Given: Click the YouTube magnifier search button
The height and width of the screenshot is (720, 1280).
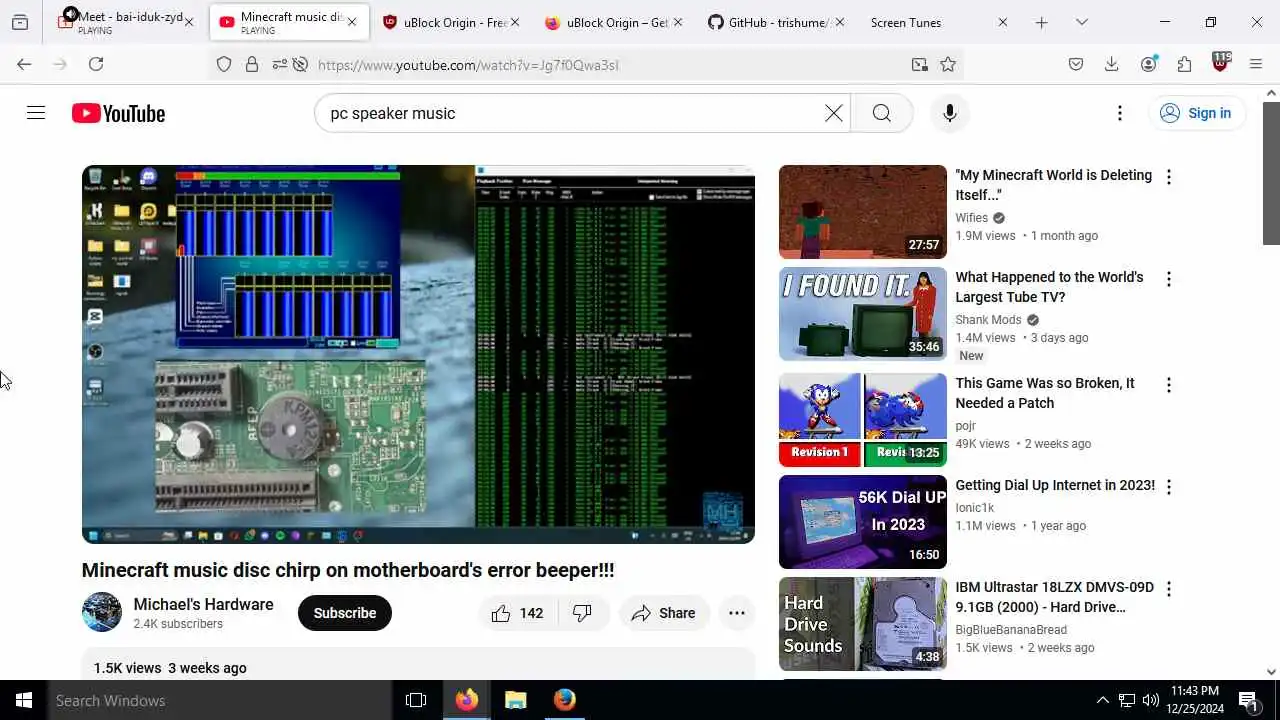Looking at the screenshot, I should coord(881,113).
